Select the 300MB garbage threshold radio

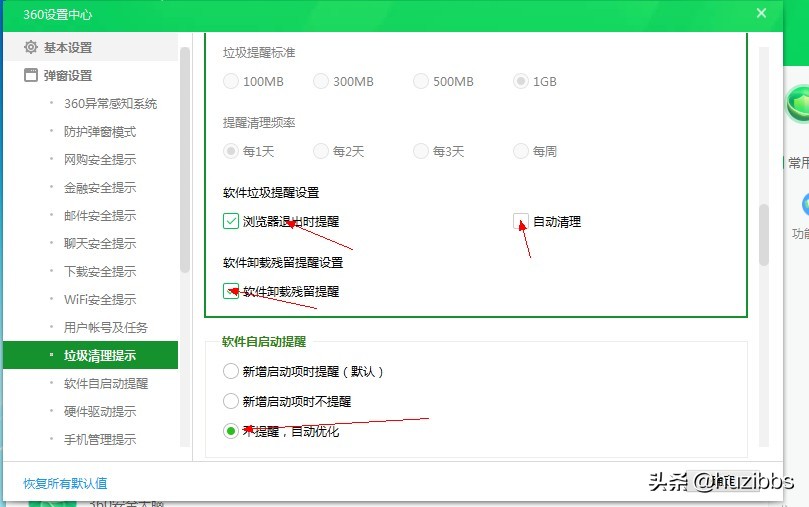pyautogui.click(x=321, y=81)
